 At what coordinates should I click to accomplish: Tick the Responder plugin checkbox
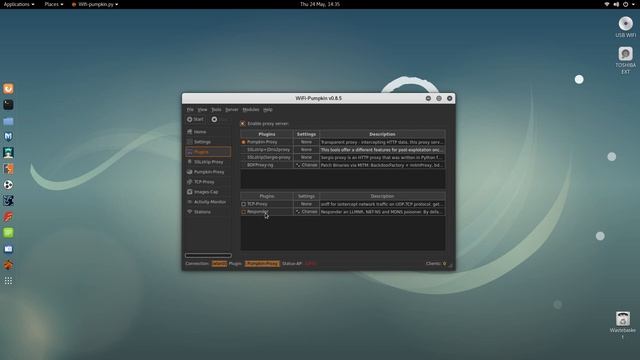tap(244, 212)
